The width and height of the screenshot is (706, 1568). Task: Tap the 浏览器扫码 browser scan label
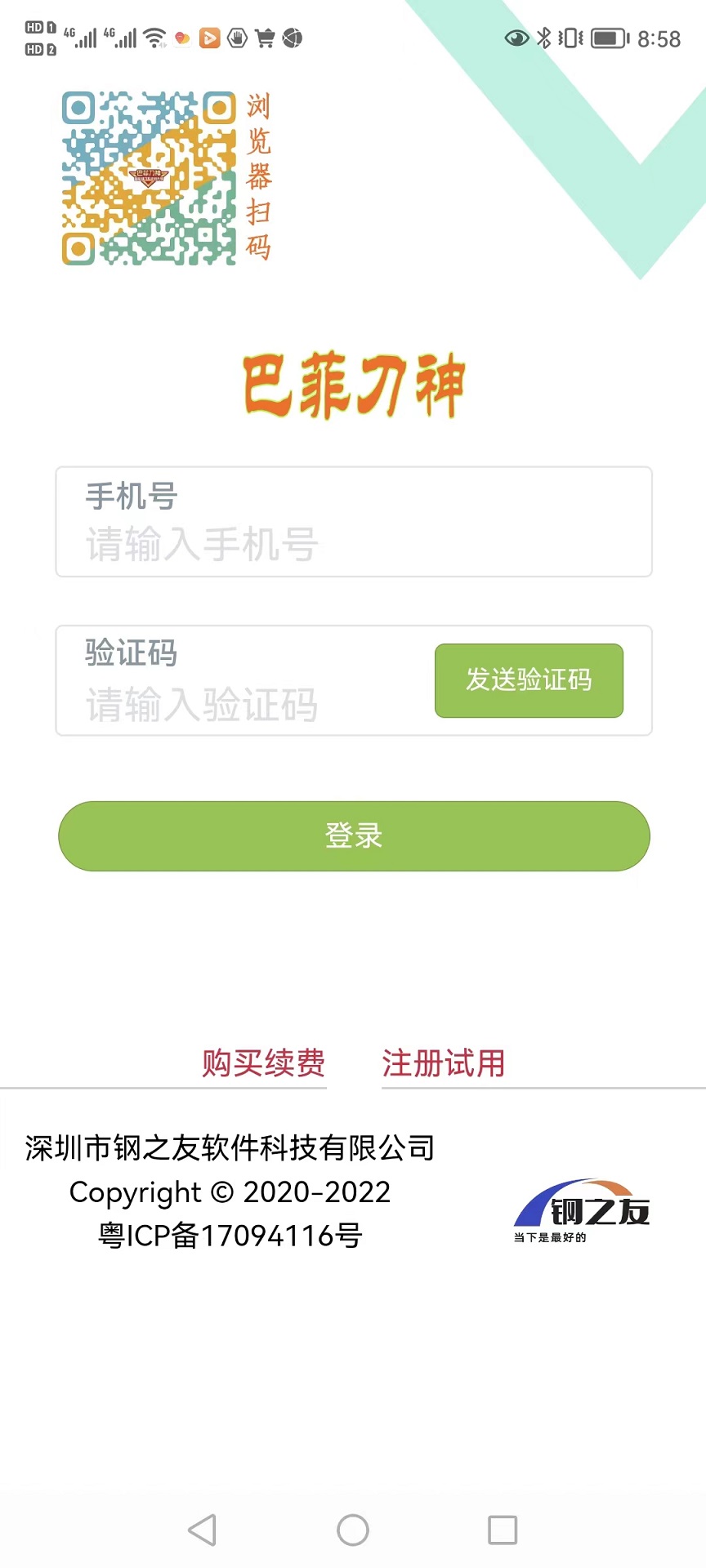(x=258, y=176)
